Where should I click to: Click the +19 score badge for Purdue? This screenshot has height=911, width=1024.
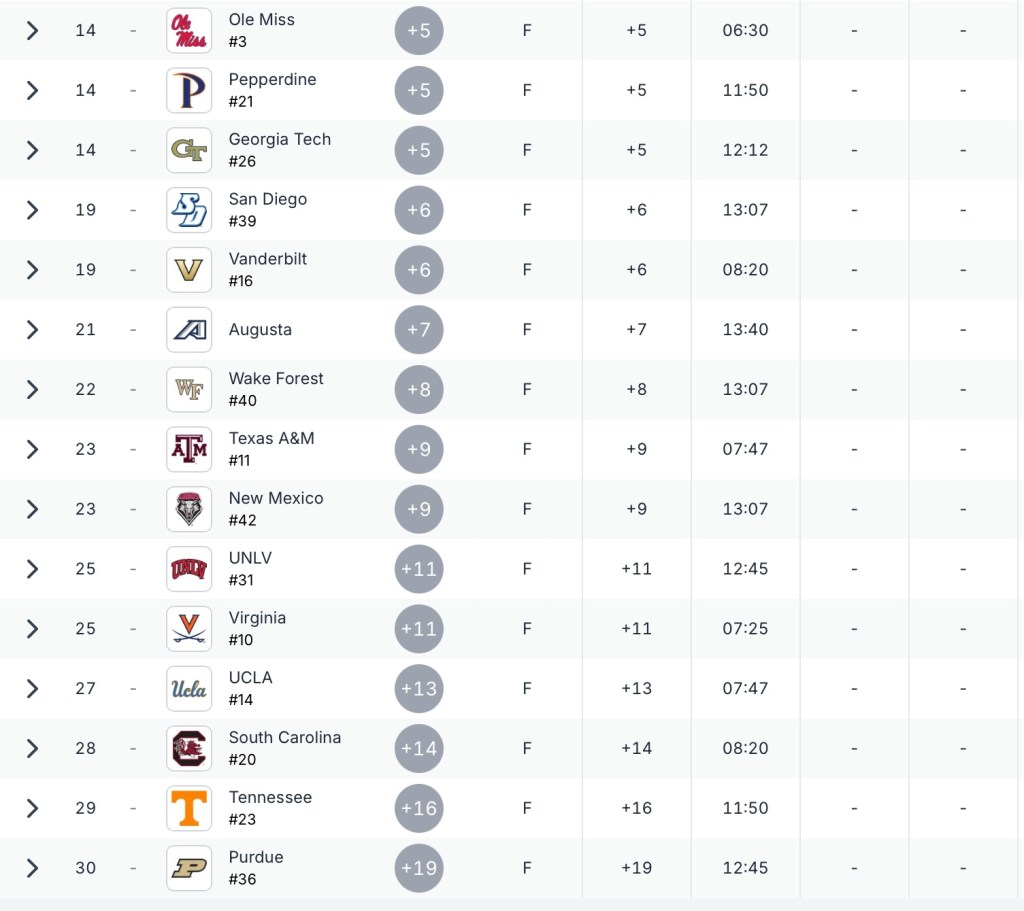tap(419, 868)
